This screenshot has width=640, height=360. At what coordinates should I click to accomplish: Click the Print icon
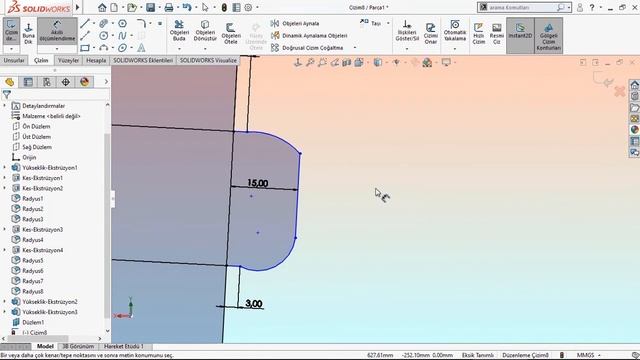coord(169,7)
